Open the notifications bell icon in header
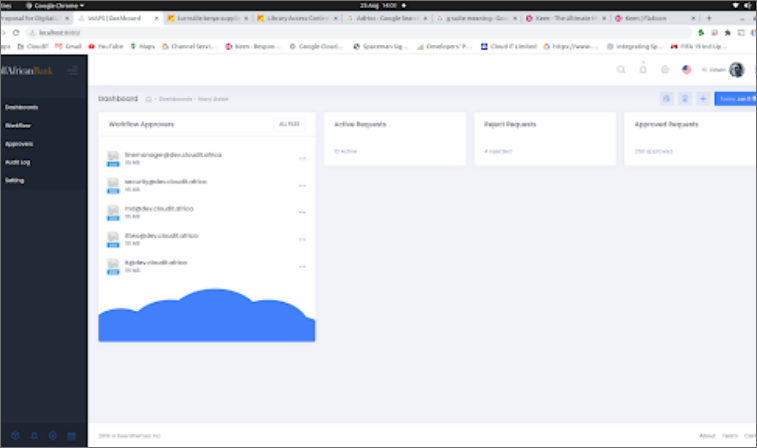Screen dimensions: 757x448 click(643, 70)
